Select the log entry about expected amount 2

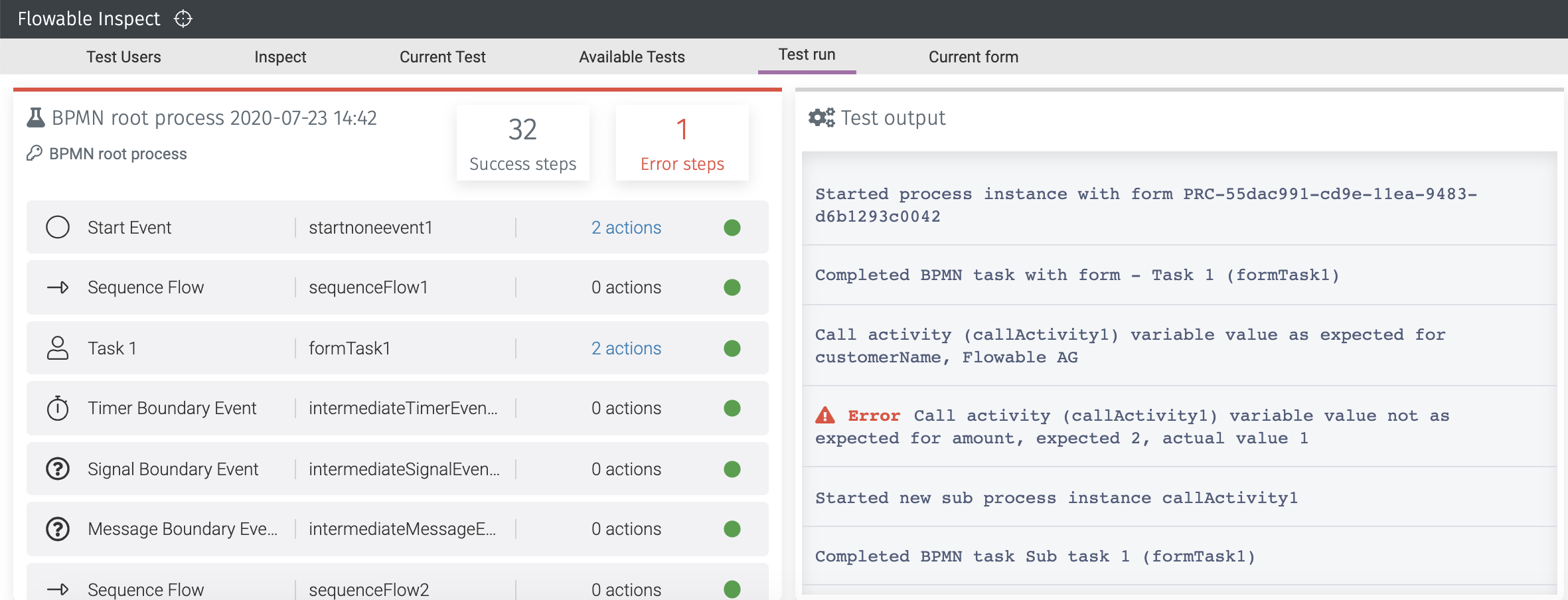[1129, 426]
